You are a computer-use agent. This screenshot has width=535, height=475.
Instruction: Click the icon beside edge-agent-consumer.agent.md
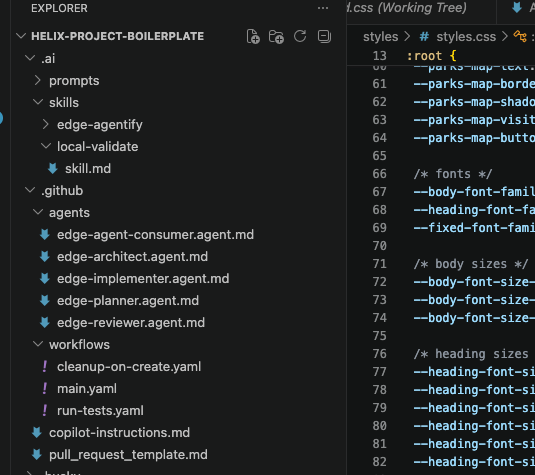pyautogui.click(x=45, y=235)
